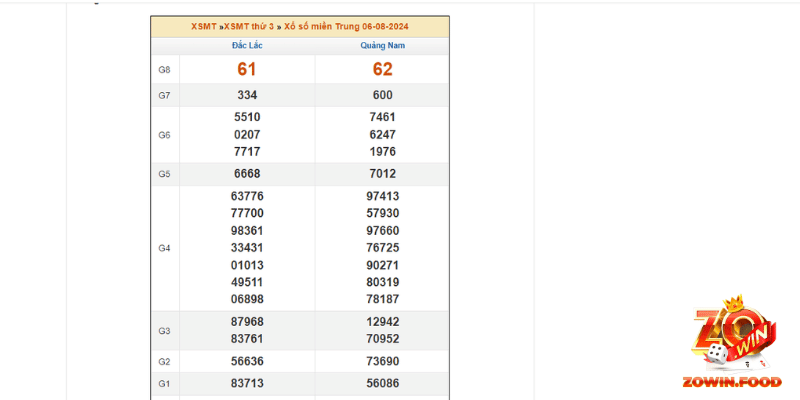This screenshot has width=800, height=400.
Task: Click Quảng Nam G2 result 73690
Action: (x=382, y=361)
